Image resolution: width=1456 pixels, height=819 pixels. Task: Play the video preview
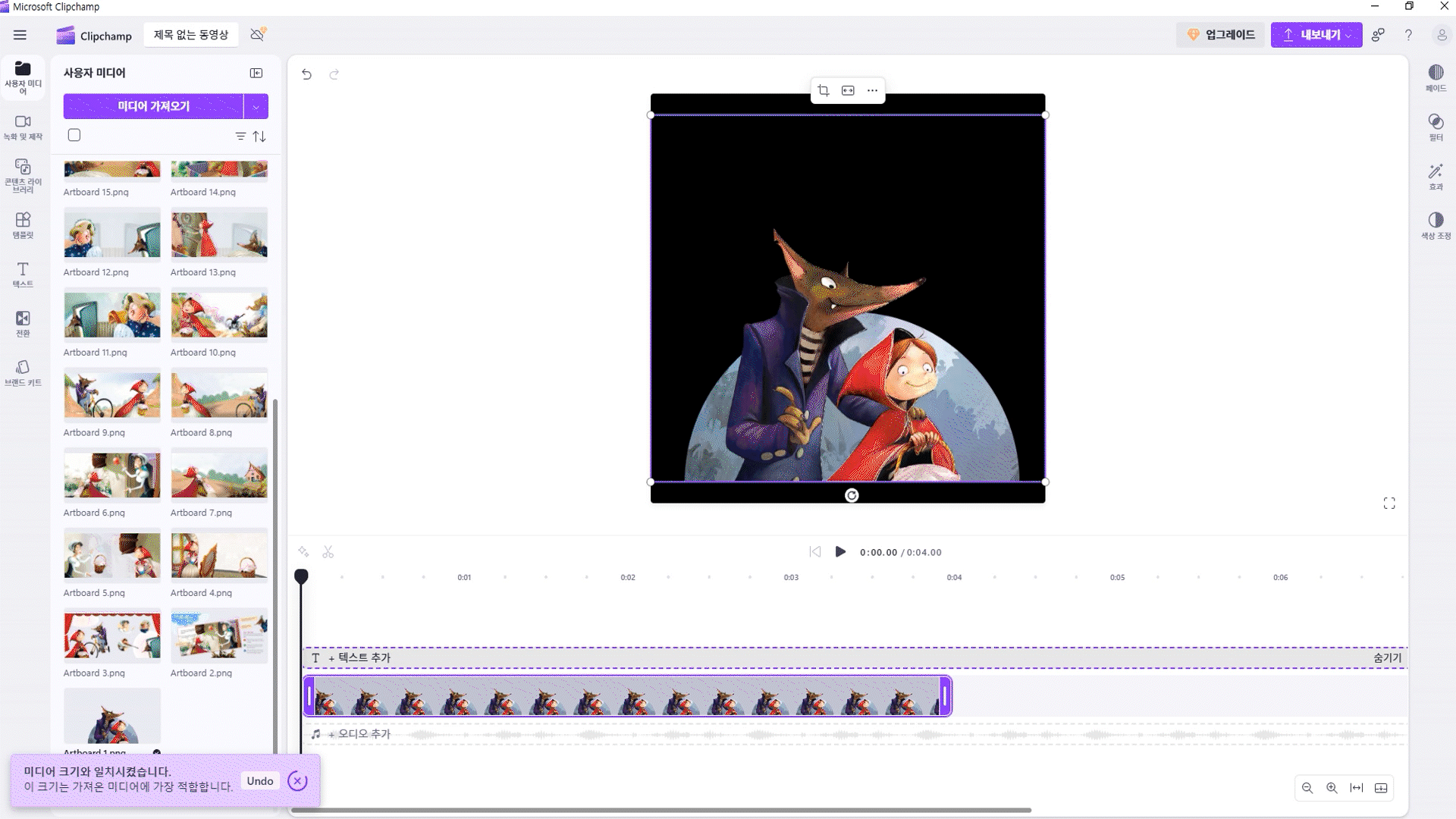pos(840,552)
